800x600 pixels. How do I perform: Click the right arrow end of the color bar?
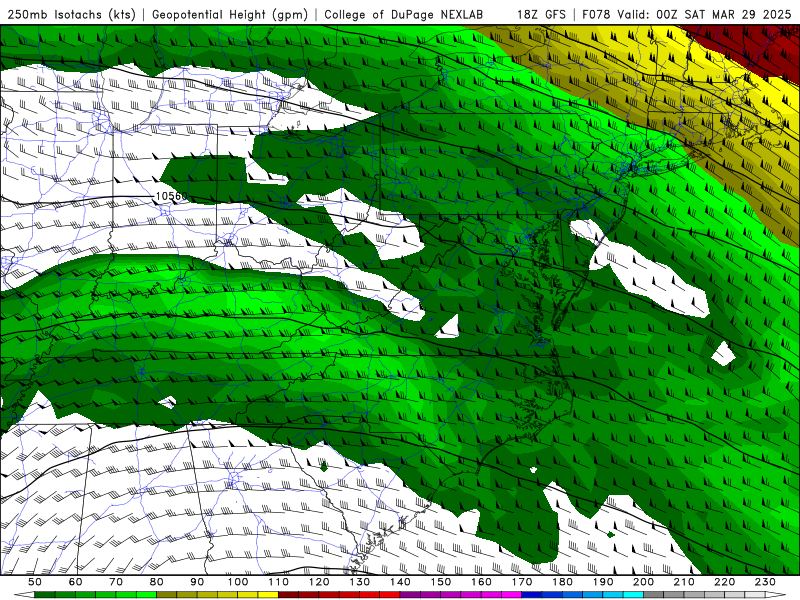tap(775, 595)
